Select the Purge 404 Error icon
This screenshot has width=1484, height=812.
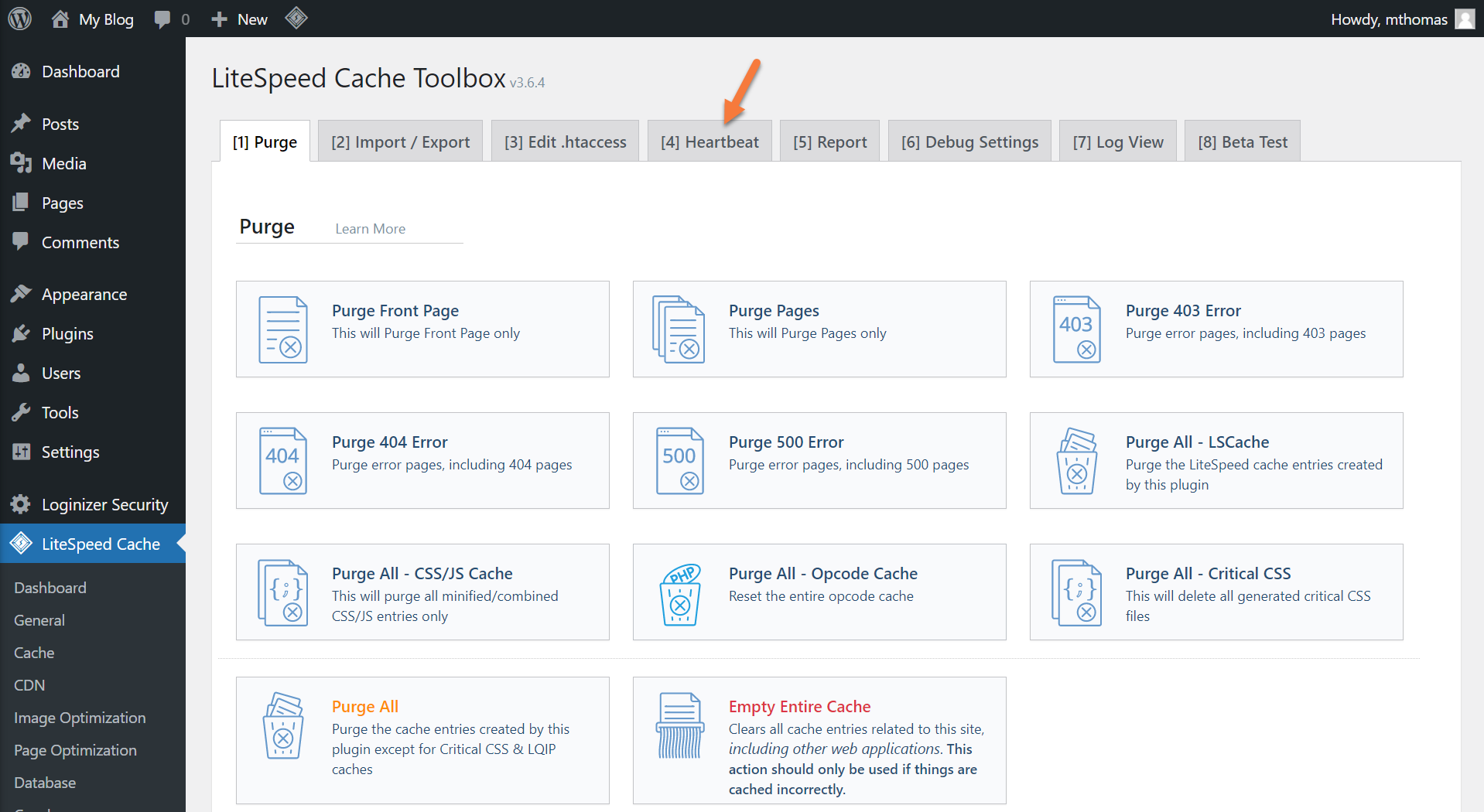coord(282,461)
